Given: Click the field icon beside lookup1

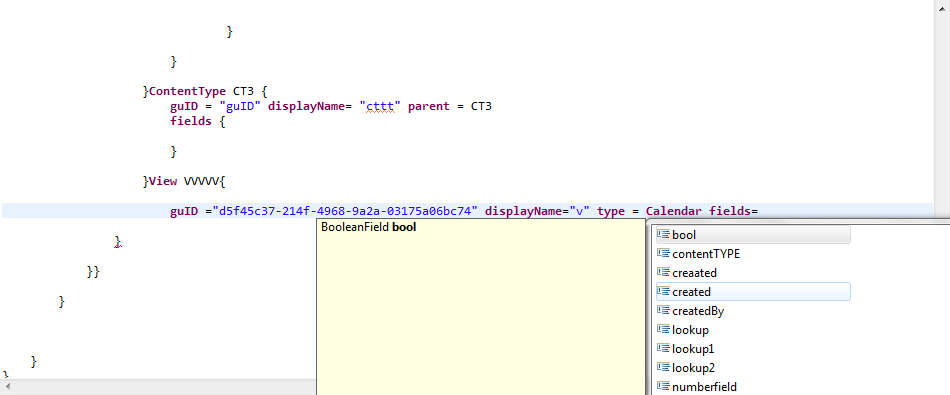Looking at the screenshot, I should pos(663,349).
